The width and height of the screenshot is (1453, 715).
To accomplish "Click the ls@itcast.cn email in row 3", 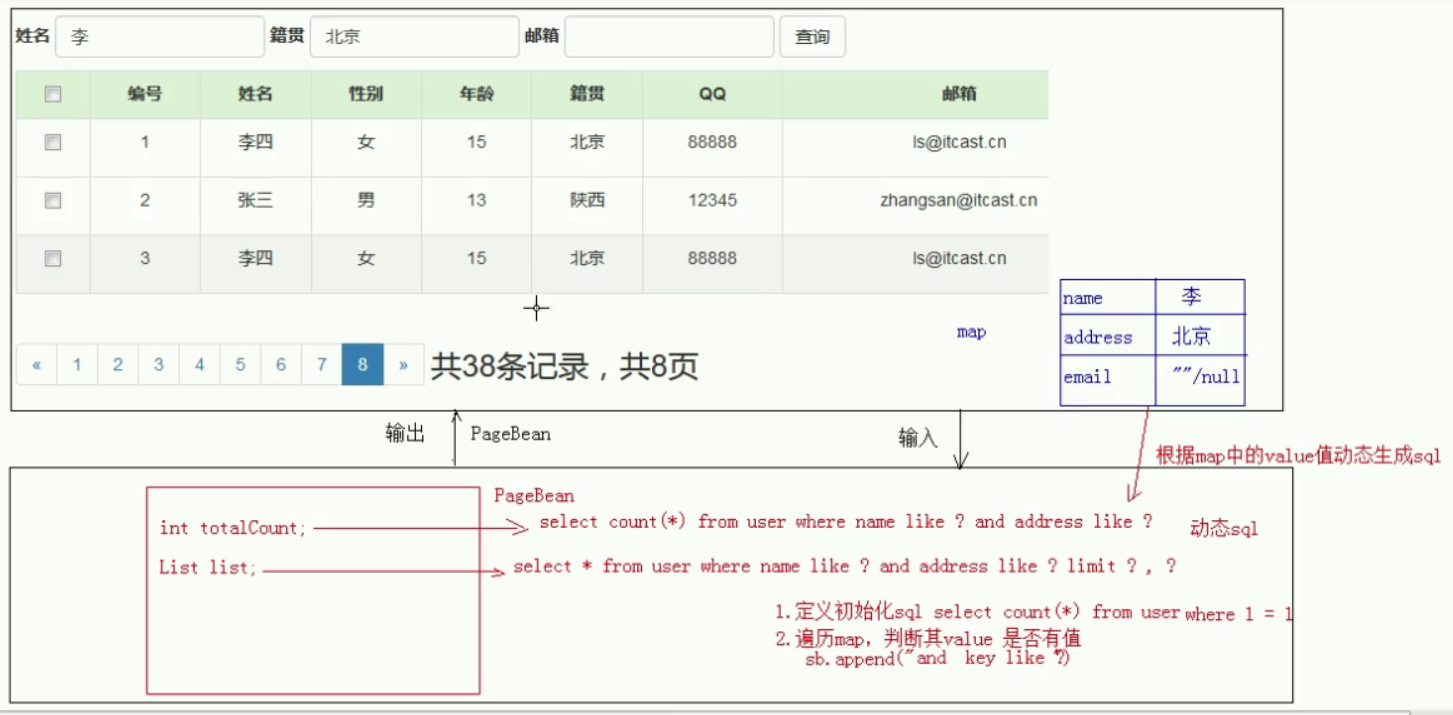I will point(959,259).
